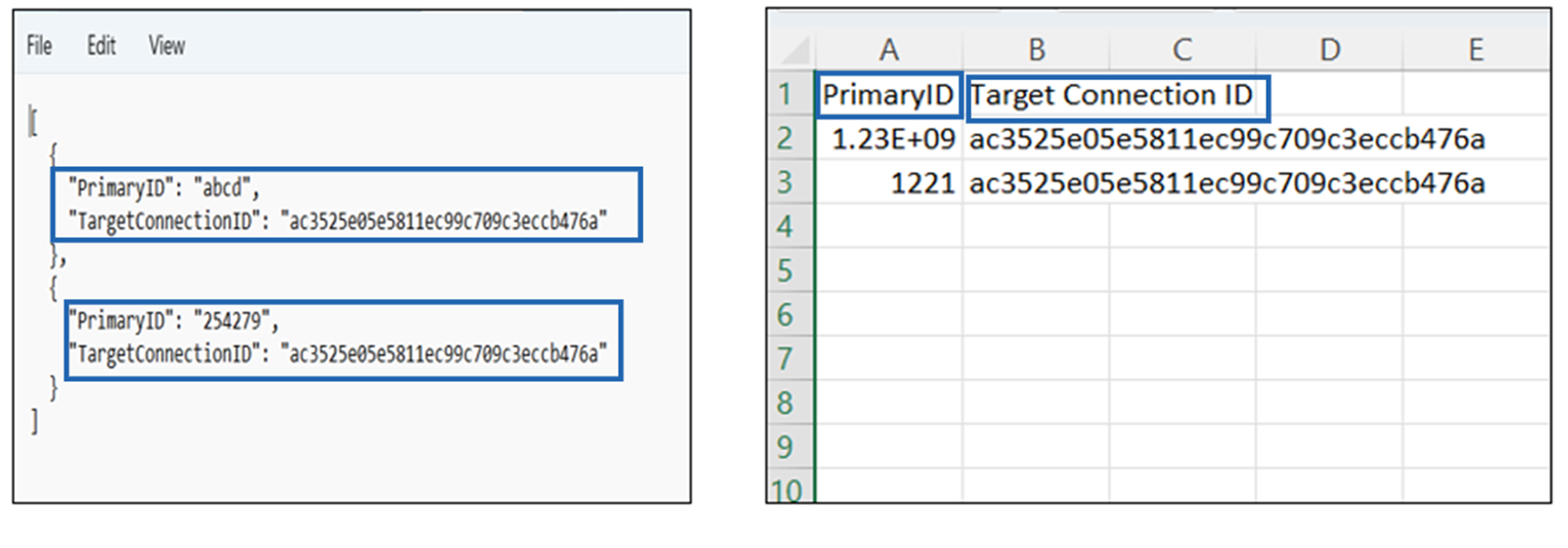Viewport: 1568px width, 548px height.
Task: Click the "PrimaryID": "abcd" line in Notepad
Action: 164,188
